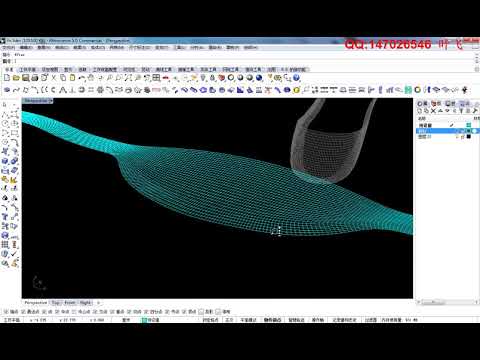Select the Zoom extents icon
This screenshot has height=360, width=480.
tap(128, 78)
